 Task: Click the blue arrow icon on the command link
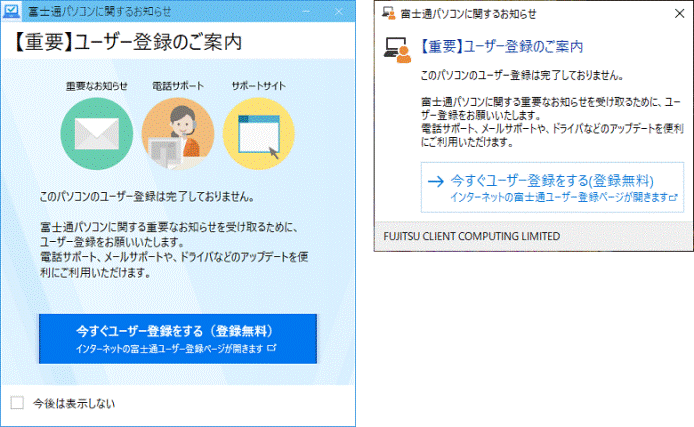(434, 182)
